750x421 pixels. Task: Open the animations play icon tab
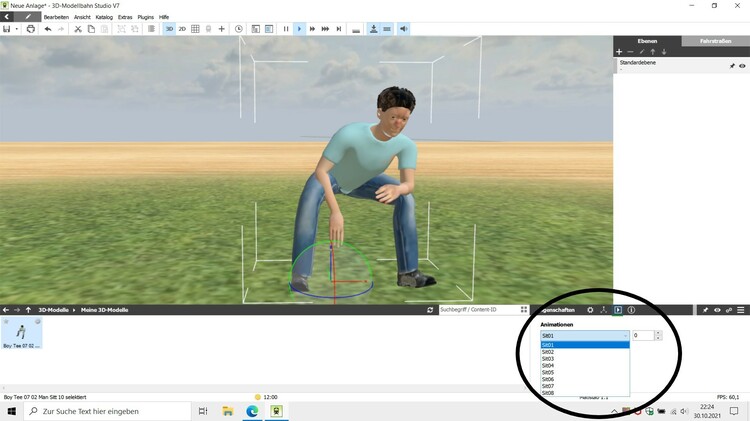tap(618, 310)
